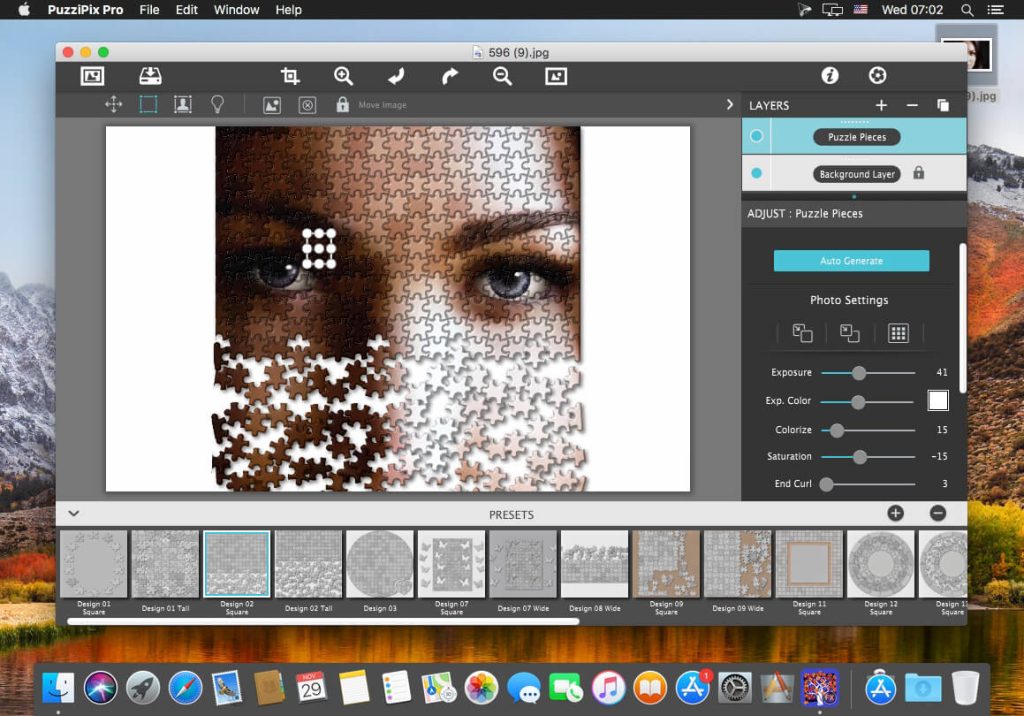
Task: Select the Design 03 preset thumbnail
Action: [x=380, y=565]
